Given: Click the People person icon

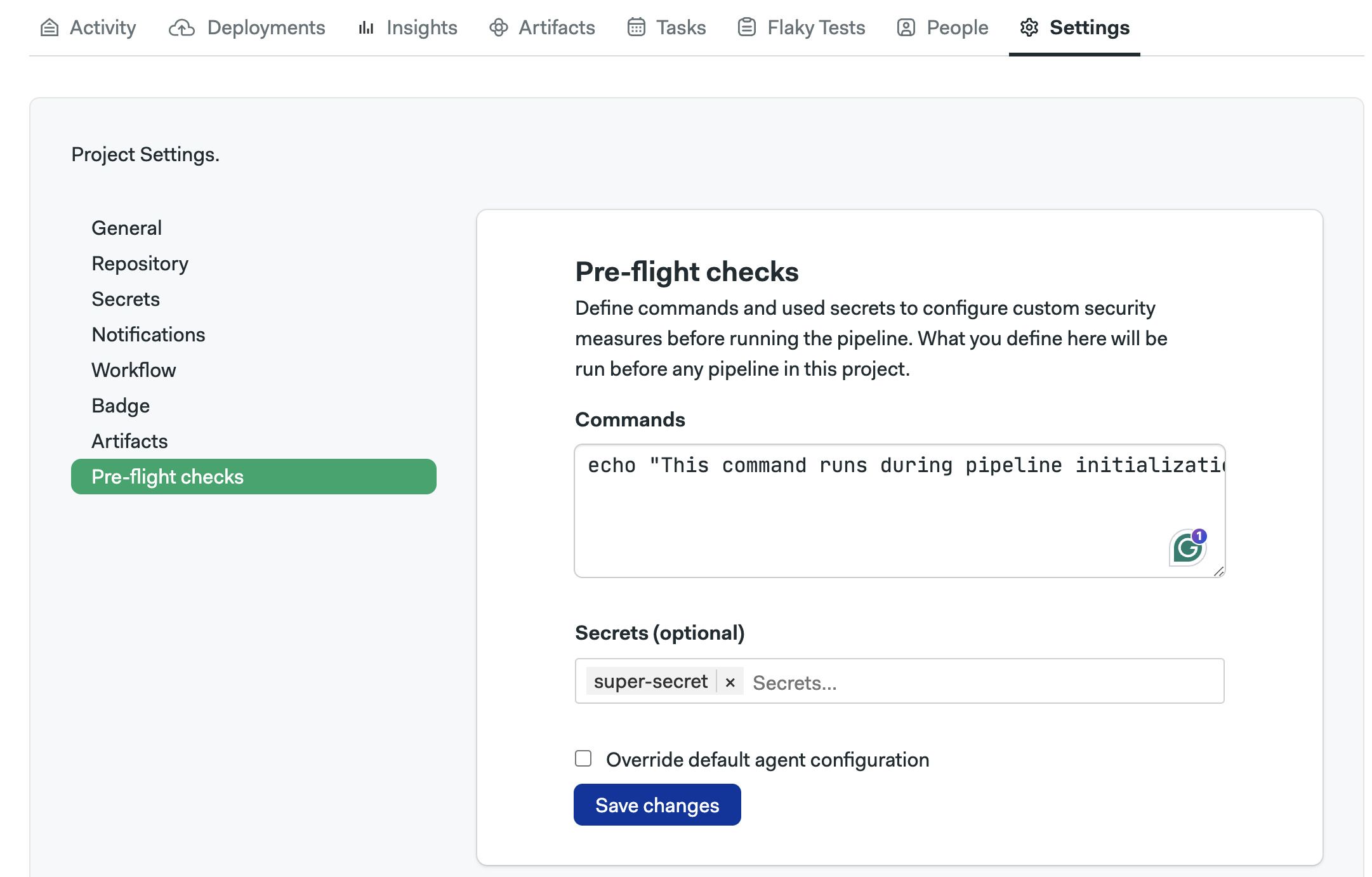Looking at the screenshot, I should pos(906,27).
